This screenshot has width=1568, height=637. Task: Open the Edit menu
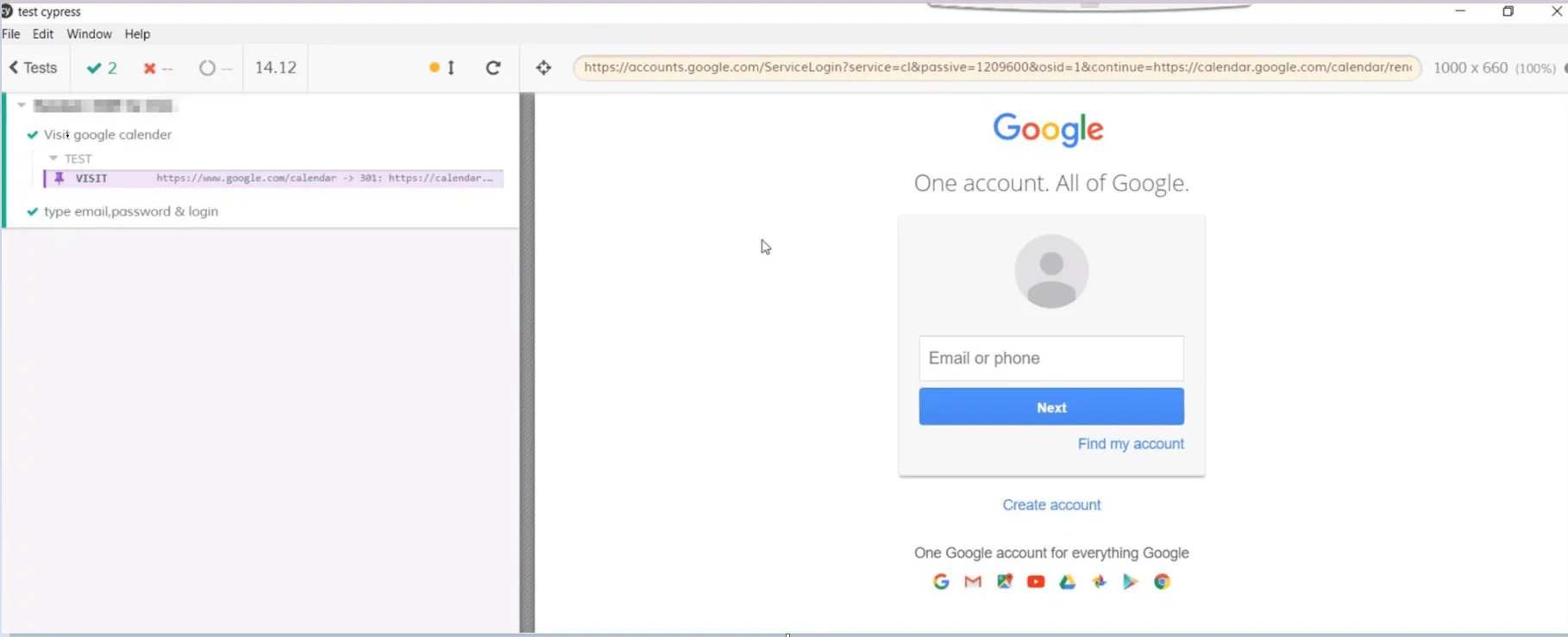[43, 34]
